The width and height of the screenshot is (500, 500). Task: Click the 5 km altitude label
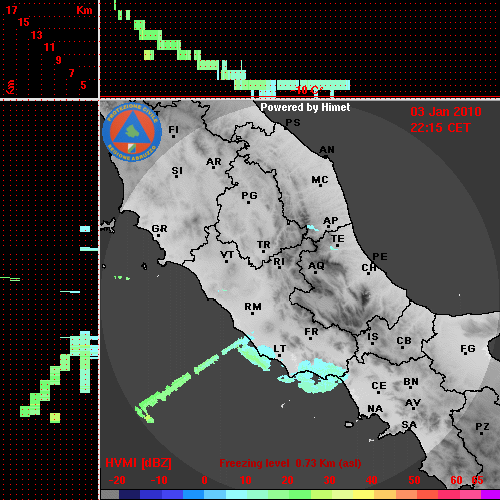(x=83, y=85)
